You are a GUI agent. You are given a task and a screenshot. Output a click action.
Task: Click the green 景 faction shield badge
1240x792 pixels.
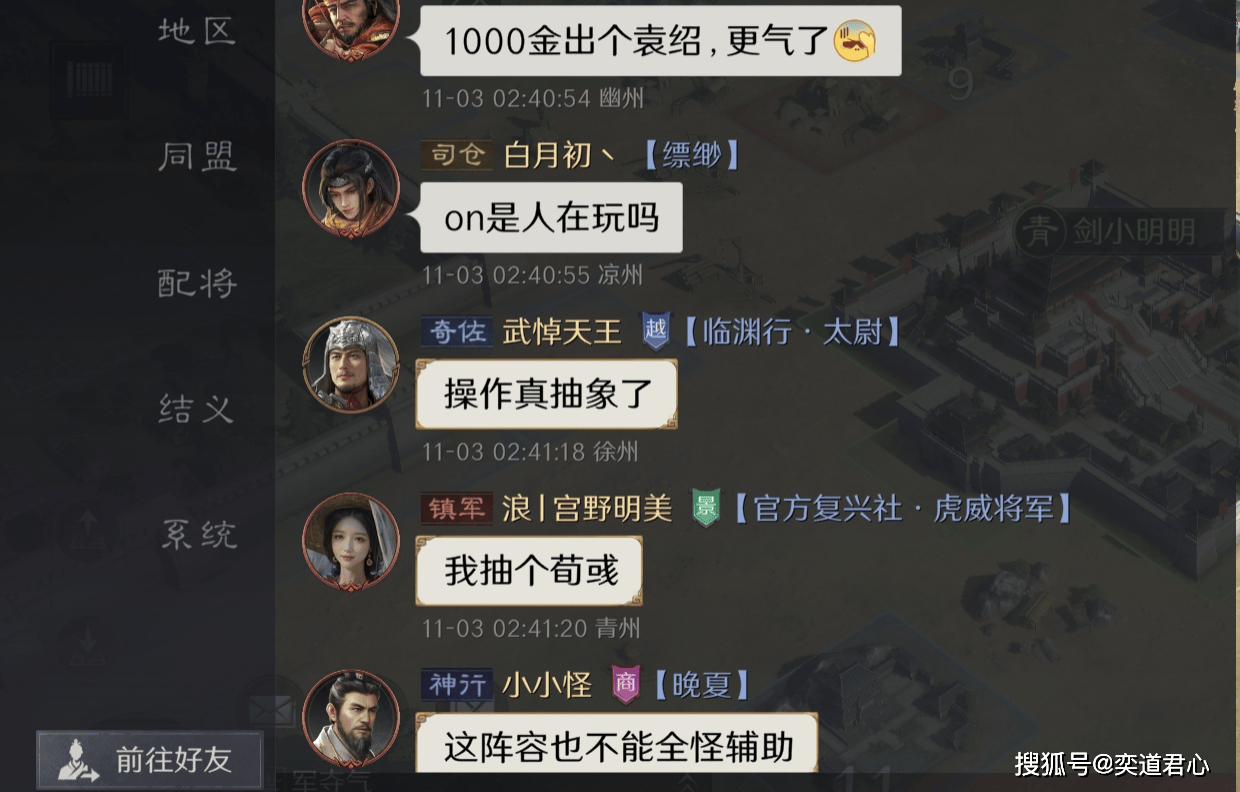[706, 508]
